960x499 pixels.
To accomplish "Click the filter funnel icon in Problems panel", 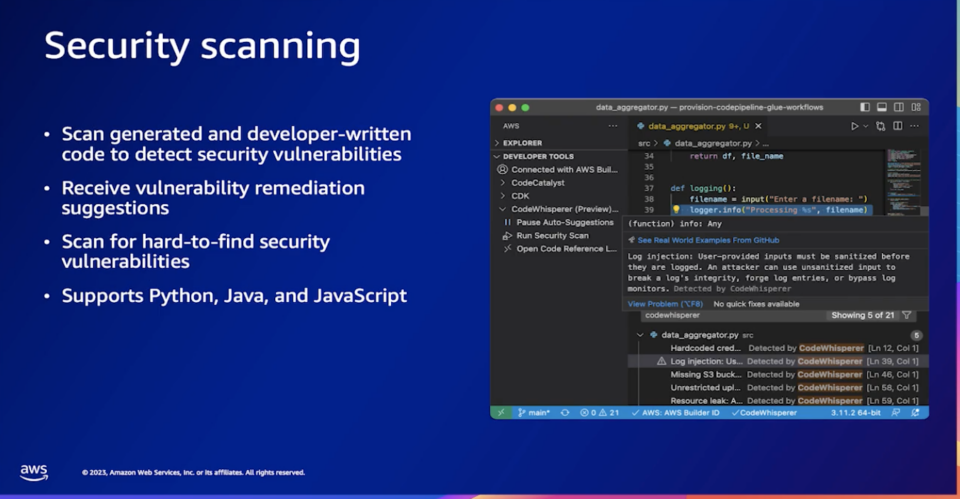I will [907, 315].
